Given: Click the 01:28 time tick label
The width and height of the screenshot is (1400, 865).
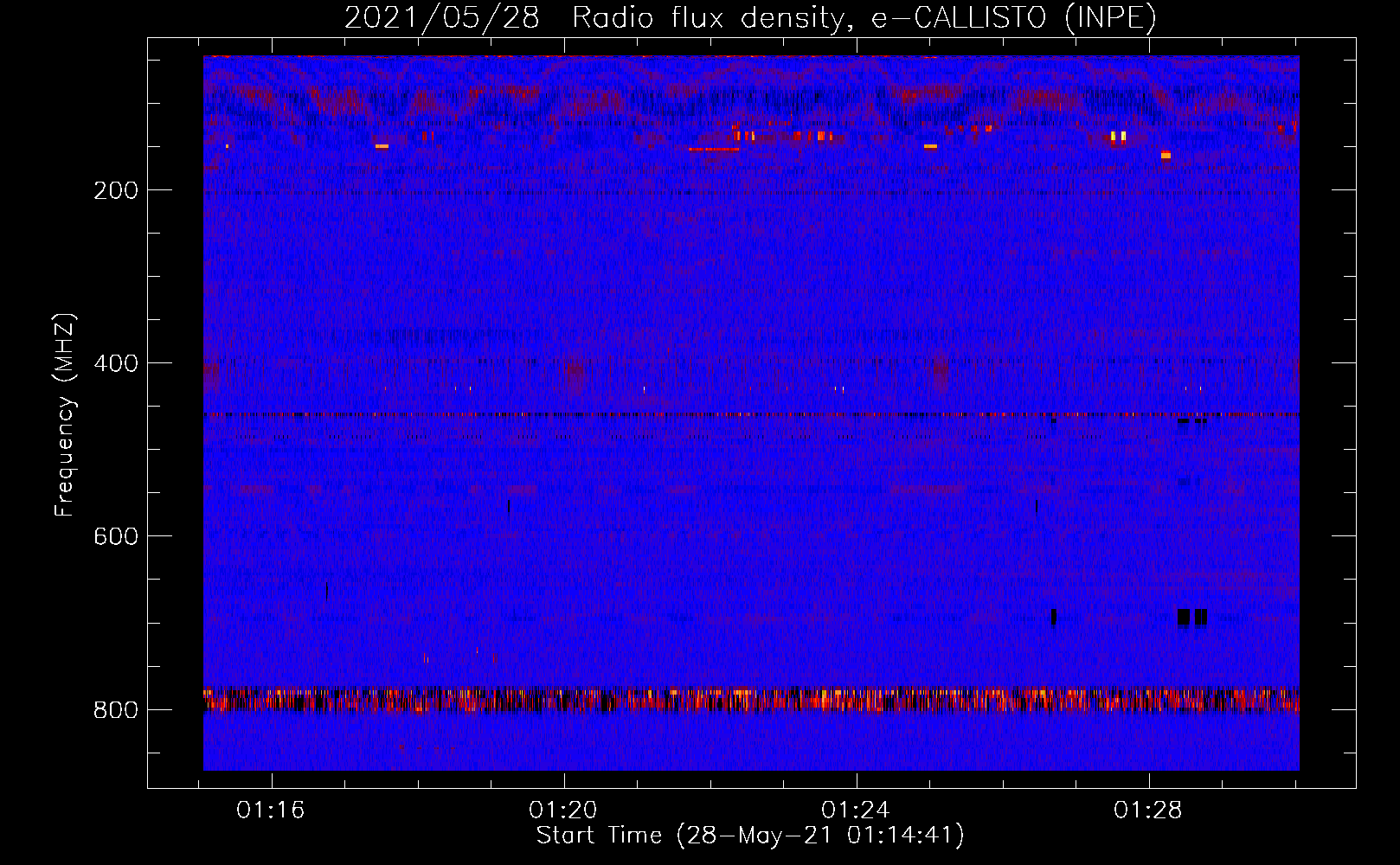Looking at the screenshot, I should click(1148, 811).
